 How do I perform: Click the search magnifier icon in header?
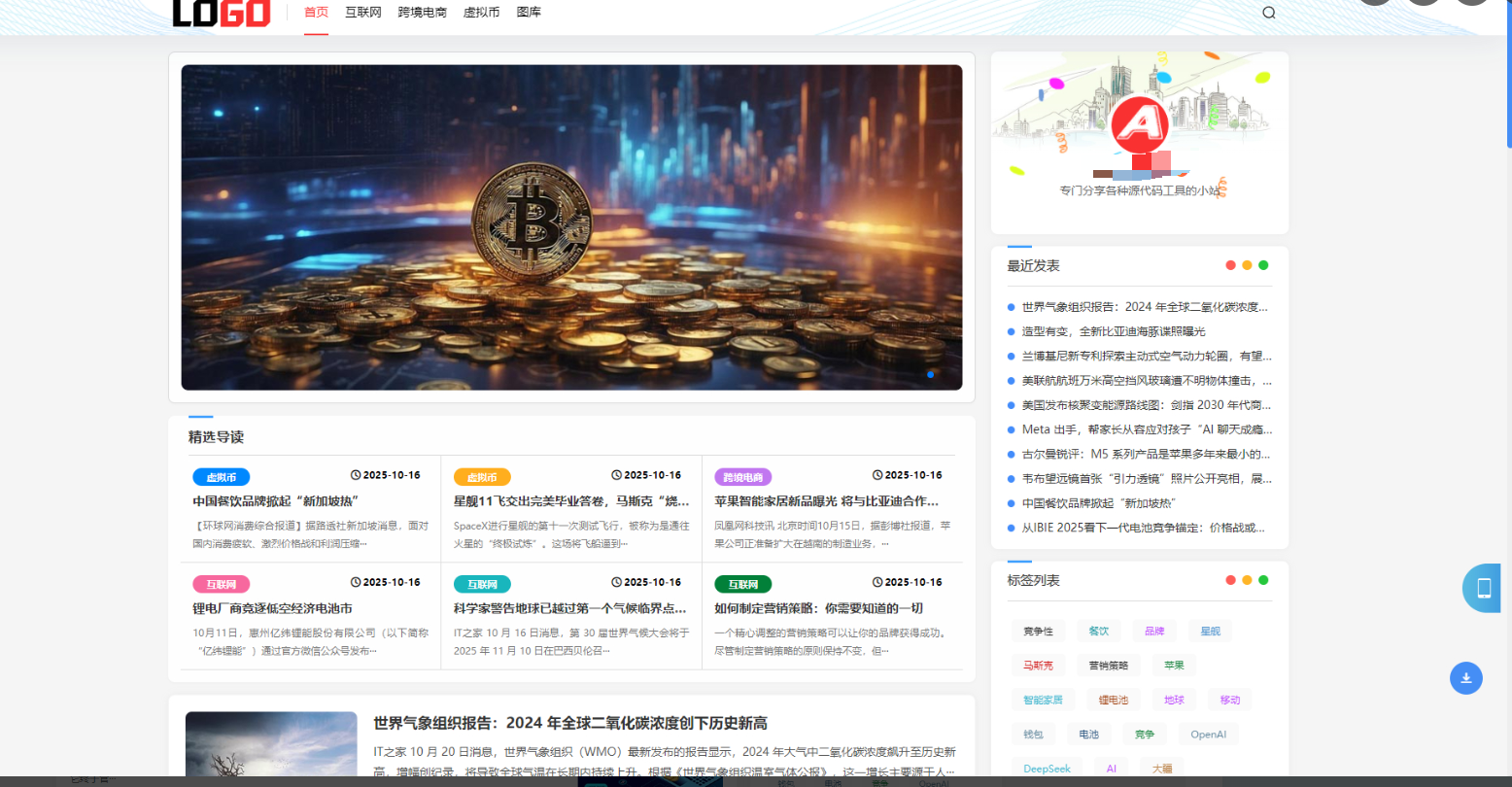click(1268, 13)
